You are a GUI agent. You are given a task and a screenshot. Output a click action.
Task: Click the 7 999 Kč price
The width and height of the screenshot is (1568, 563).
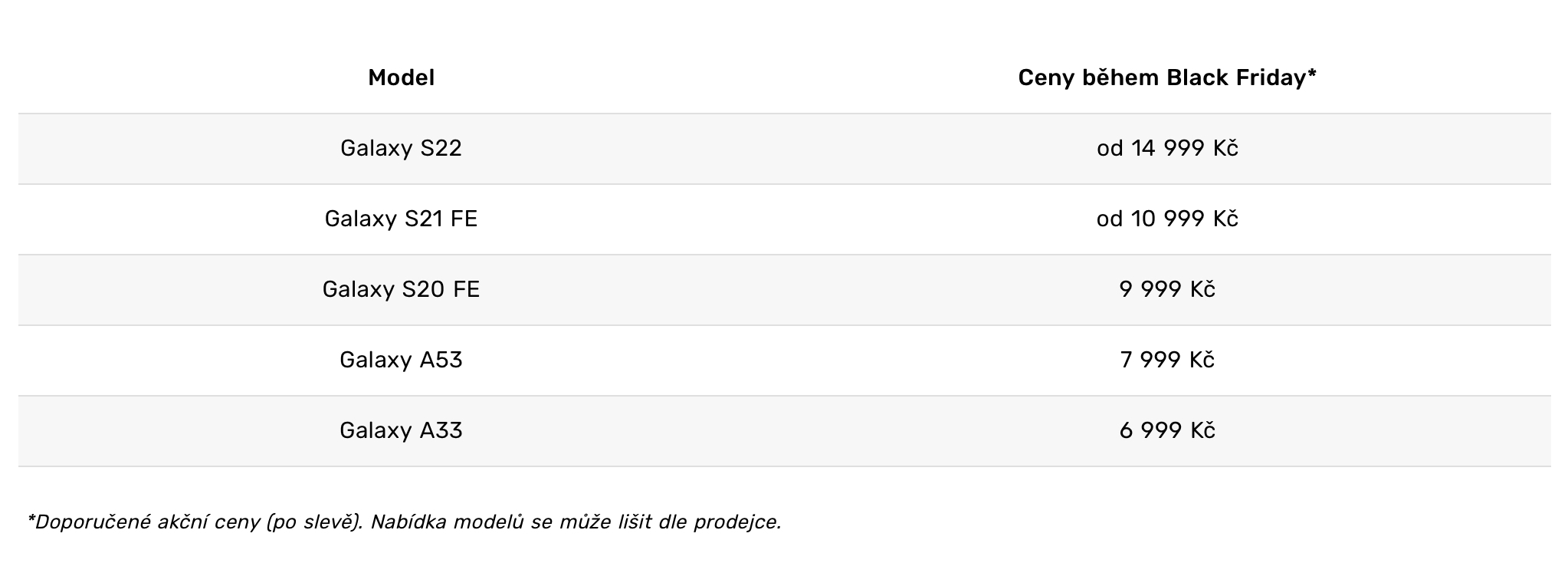(x=1166, y=360)
